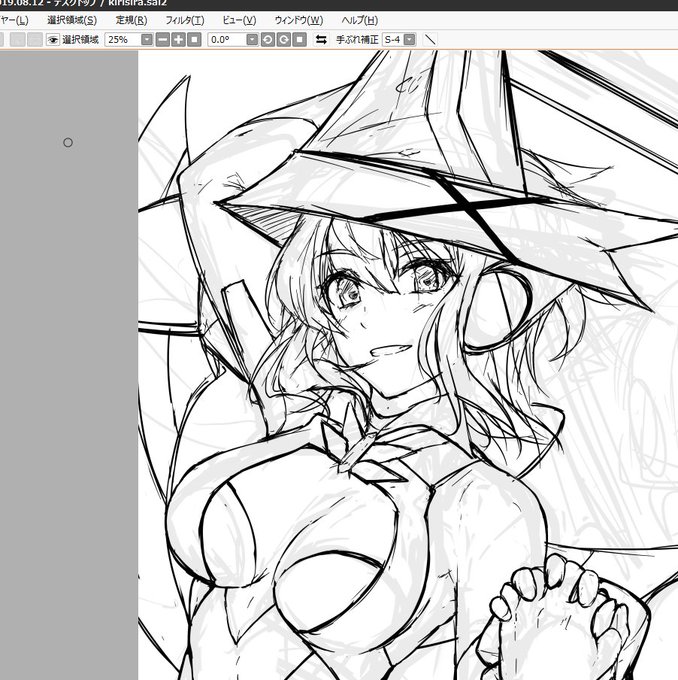The image size is (678, 680).
Task: Rotate the canvas counterclockwise
Action: click(268, 40)
